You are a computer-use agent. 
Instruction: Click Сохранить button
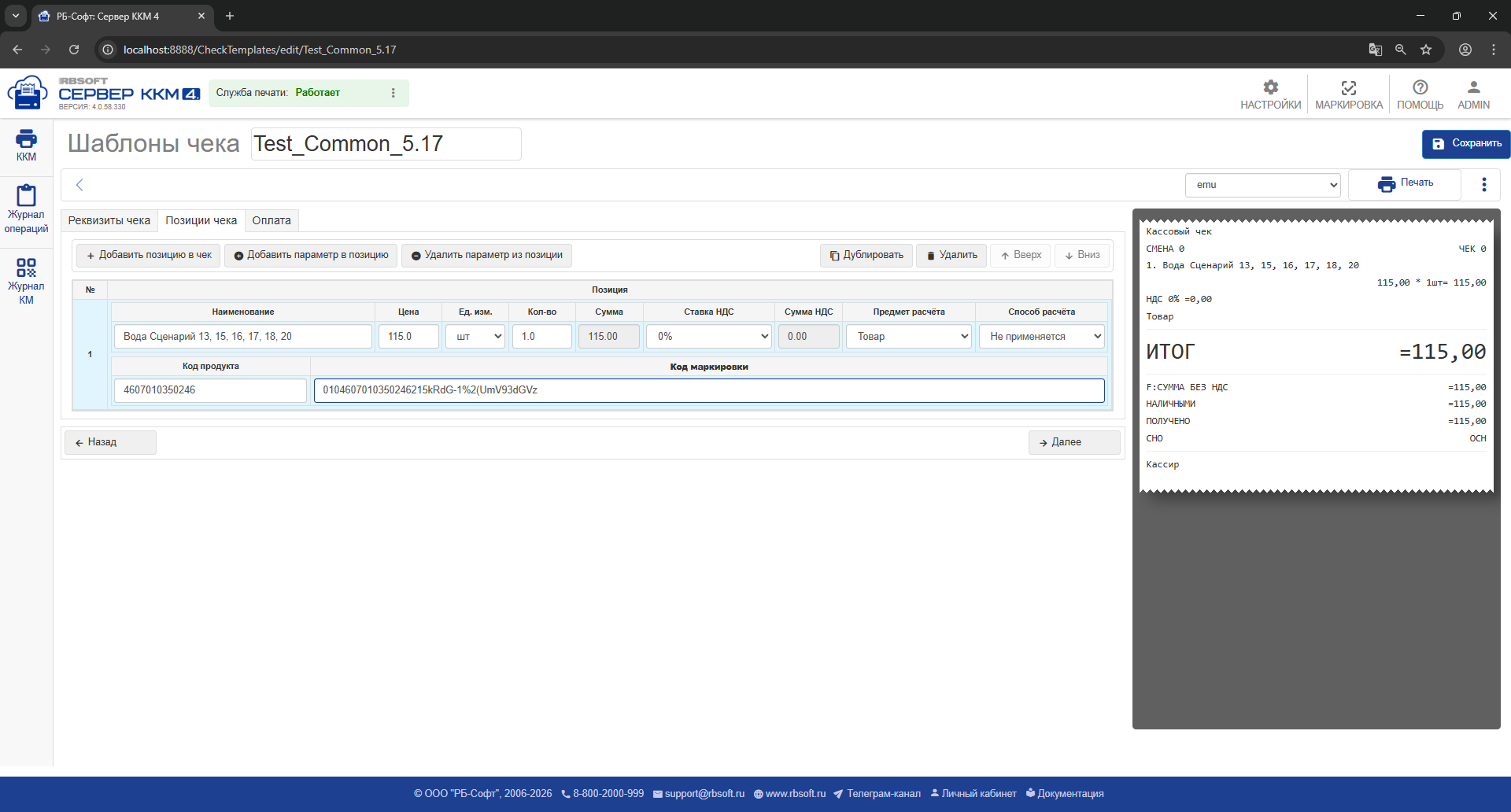[1465, 144]
